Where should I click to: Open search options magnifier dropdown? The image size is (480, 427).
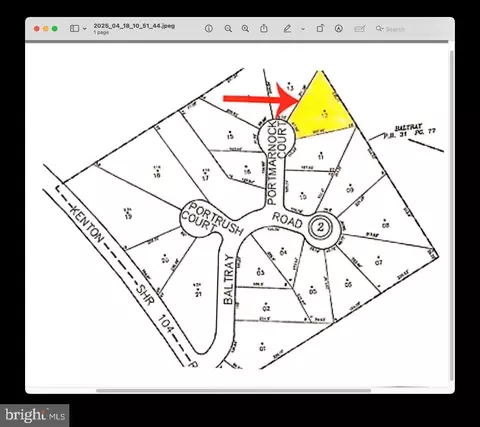point(379,29)
